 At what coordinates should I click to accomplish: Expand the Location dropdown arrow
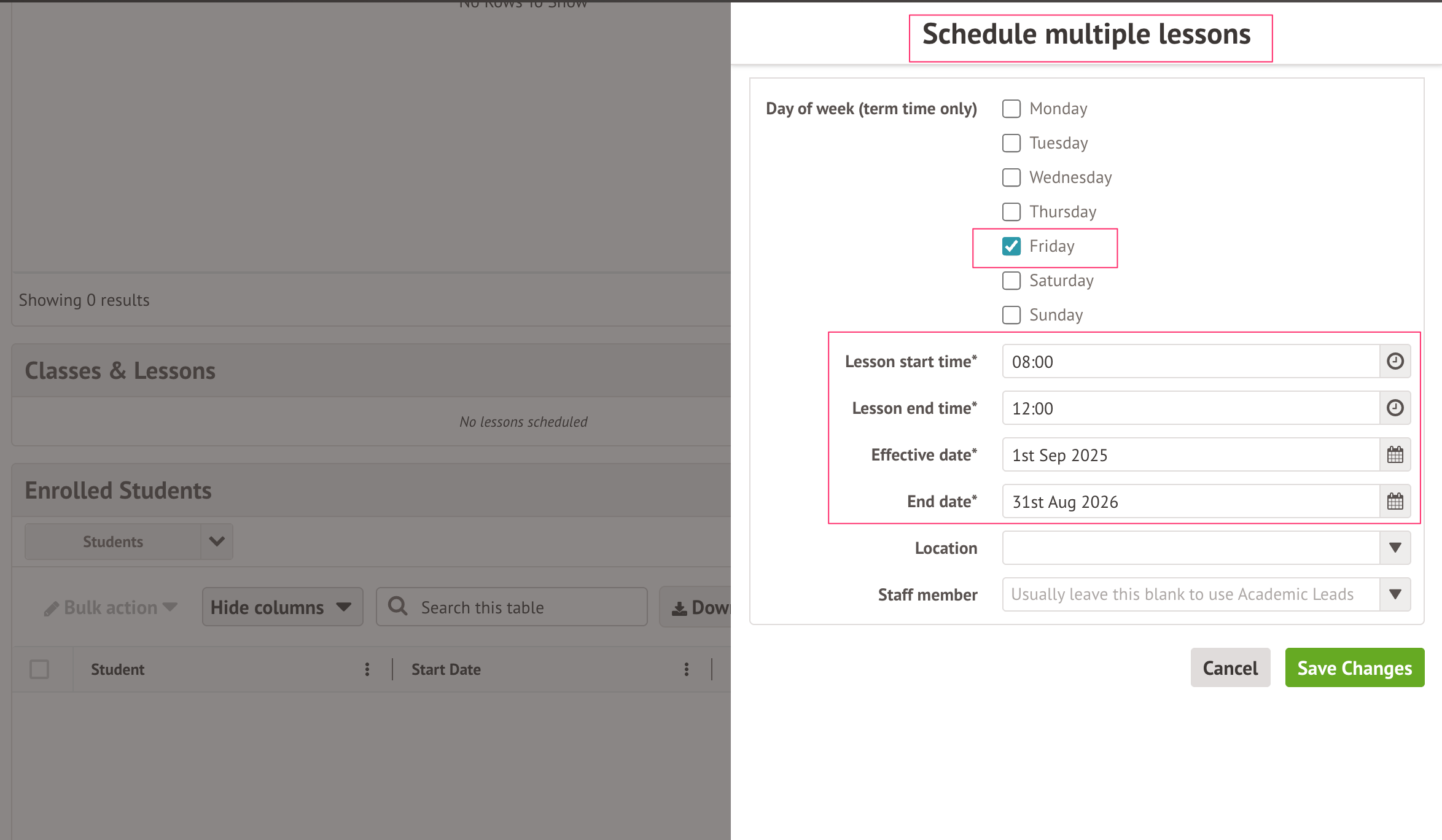coord(1395,548)
